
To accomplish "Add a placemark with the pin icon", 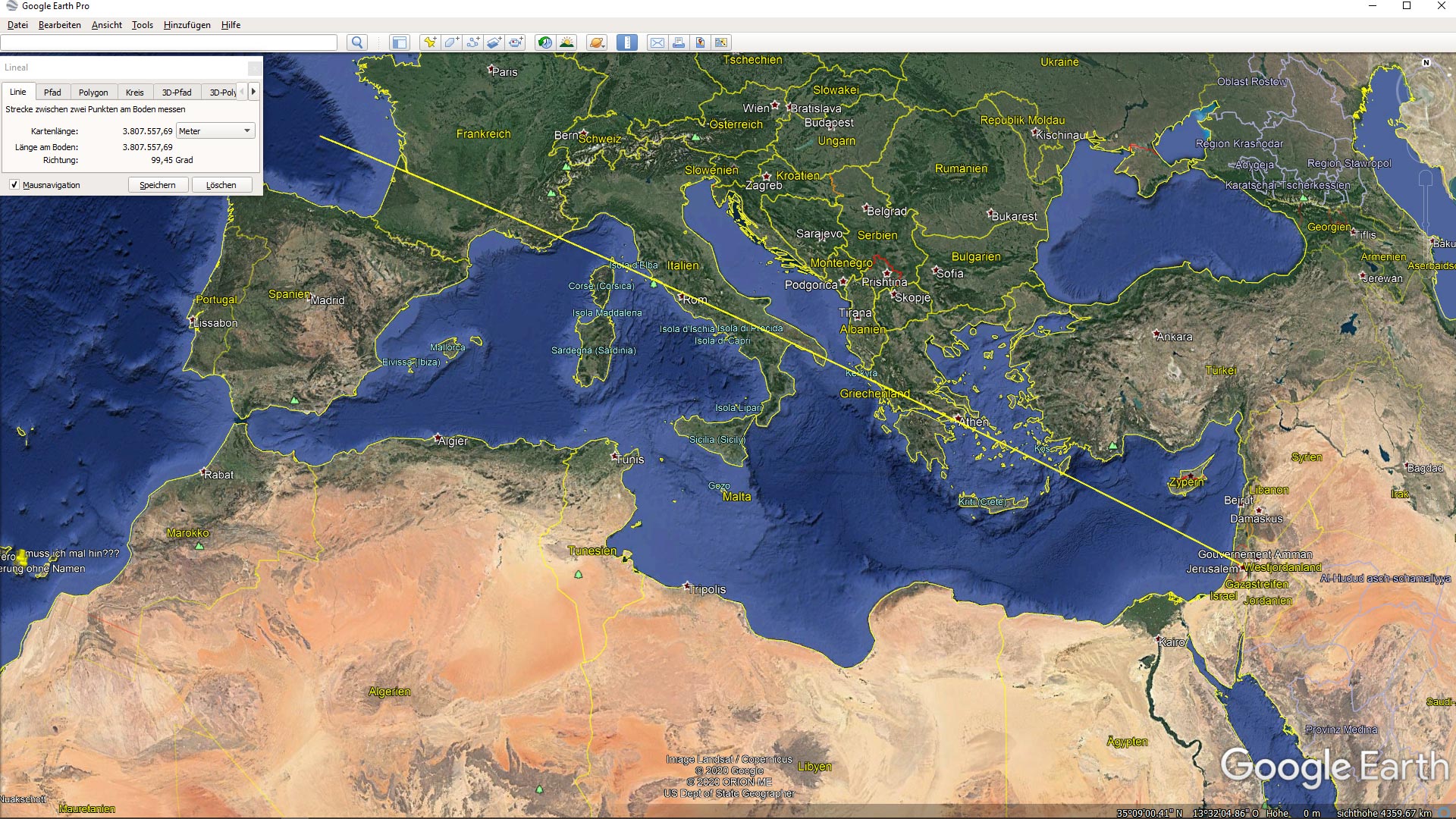I will [430, 42].
